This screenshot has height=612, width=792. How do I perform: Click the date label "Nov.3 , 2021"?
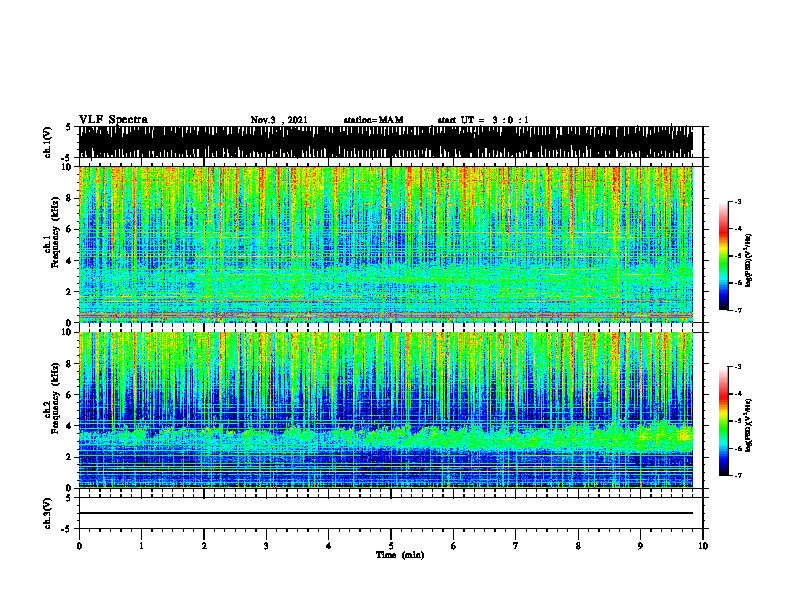click(279, 120)
